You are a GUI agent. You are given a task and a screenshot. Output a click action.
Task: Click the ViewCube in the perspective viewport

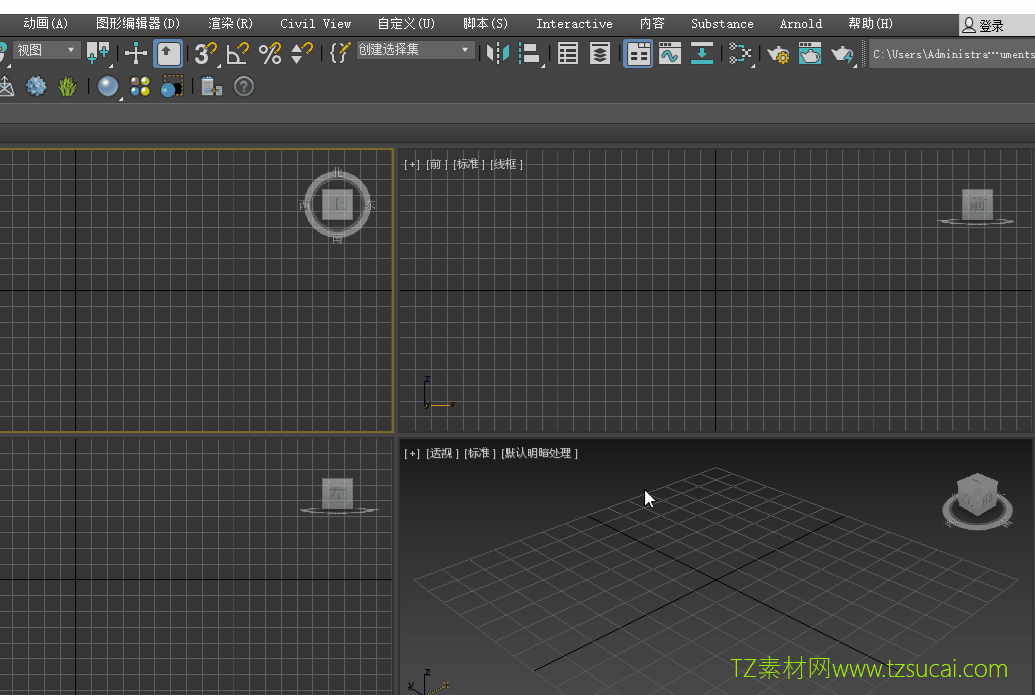pos(978,500)
